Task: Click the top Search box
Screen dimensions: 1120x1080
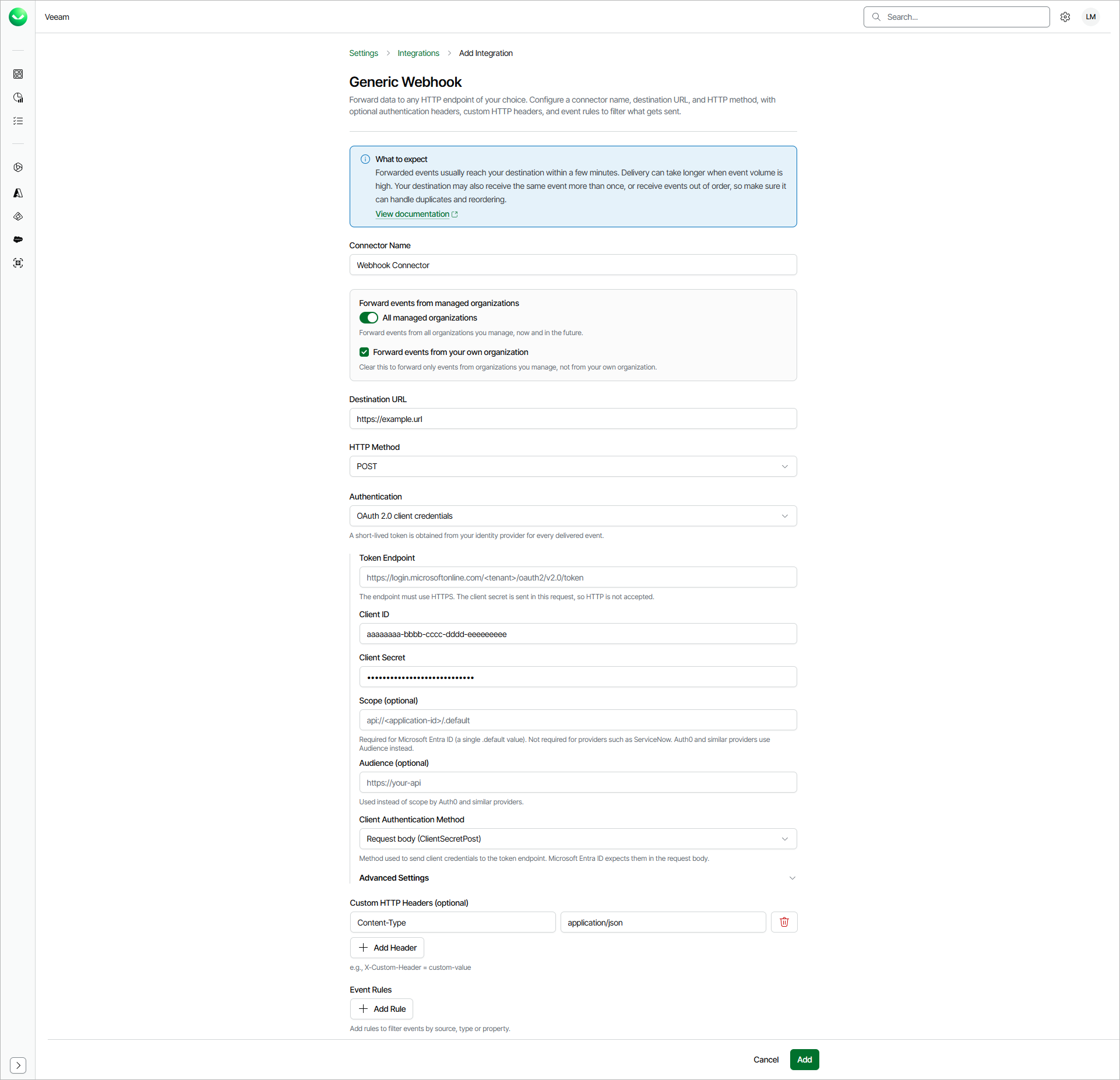Action: coord(956,17)
